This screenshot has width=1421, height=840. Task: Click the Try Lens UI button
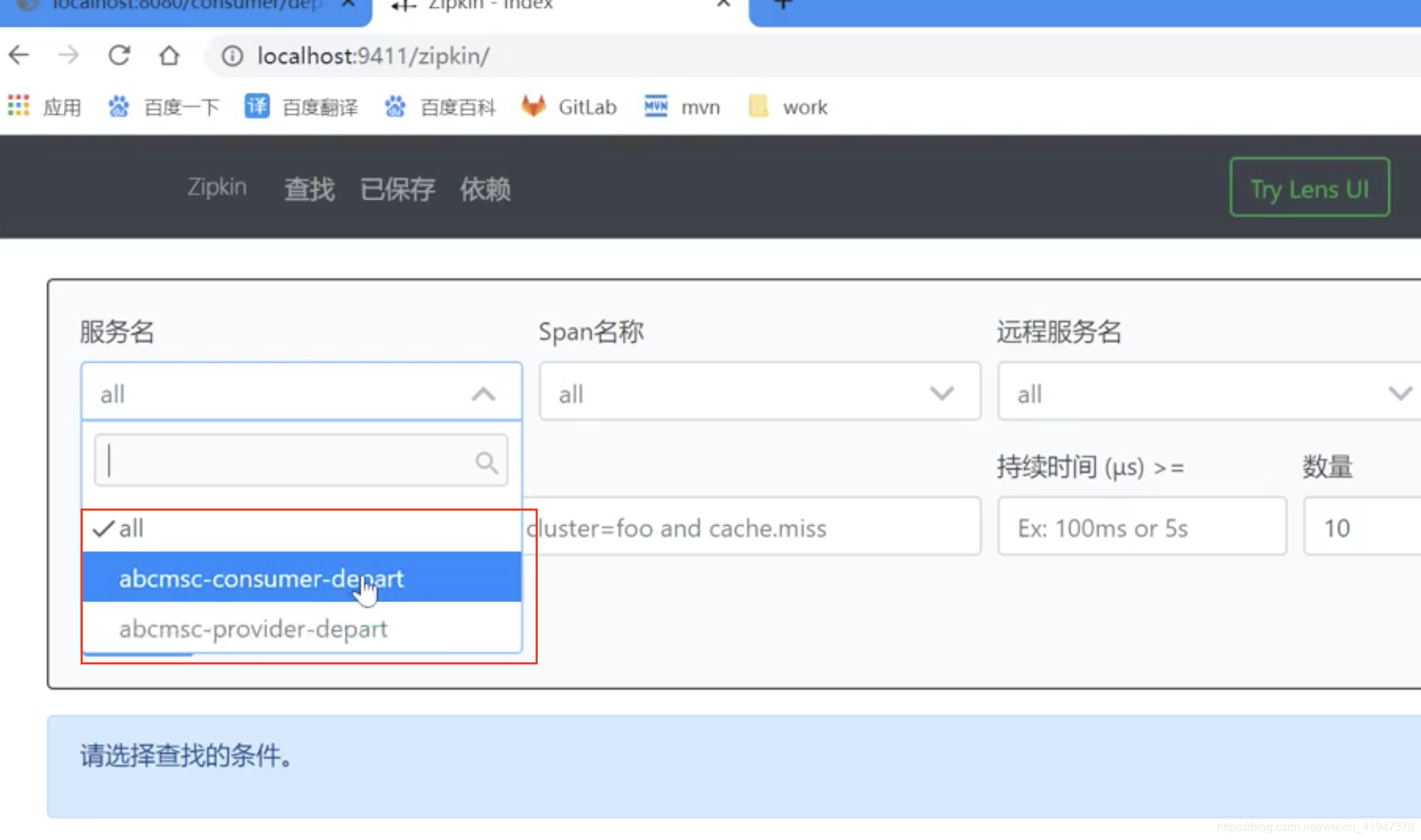point(1310,188)
